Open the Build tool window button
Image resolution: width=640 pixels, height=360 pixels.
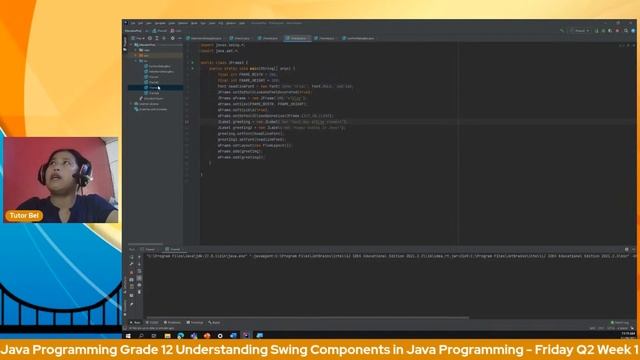tap(214, 322)
